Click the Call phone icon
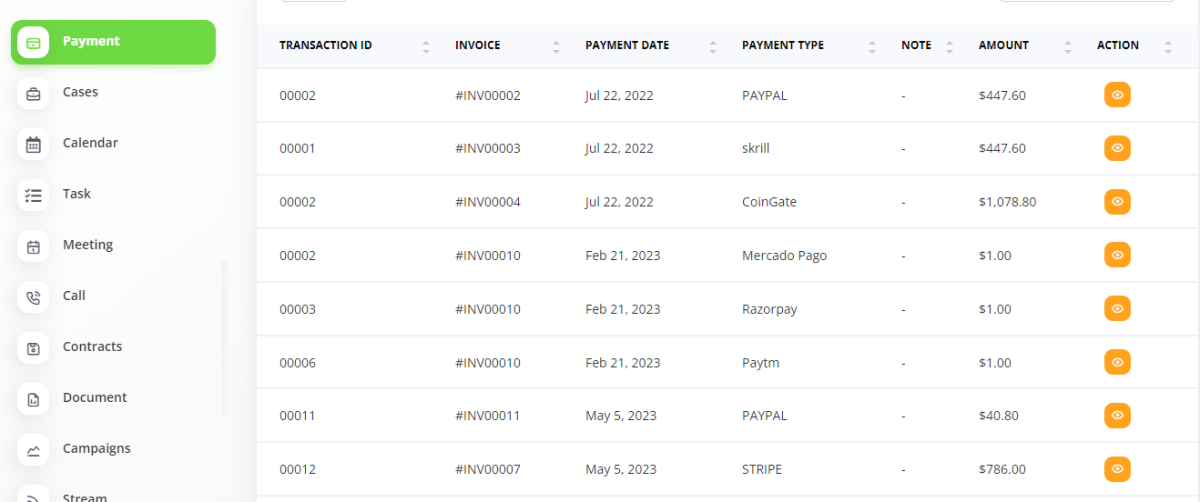This screenshot has height=502, width=1200. tap(33, 297)
